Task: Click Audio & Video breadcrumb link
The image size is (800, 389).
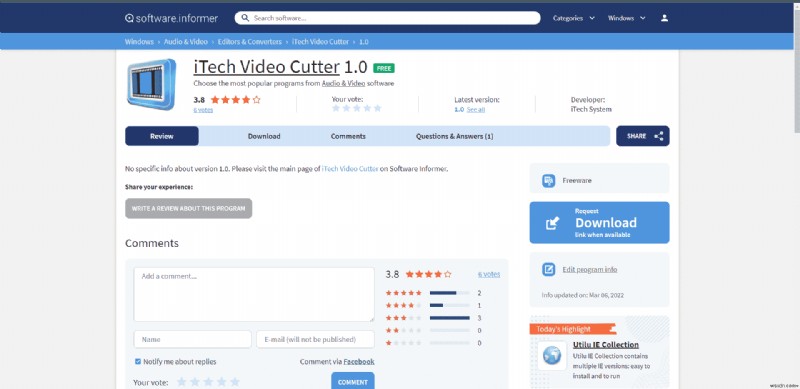Action: 186,41
